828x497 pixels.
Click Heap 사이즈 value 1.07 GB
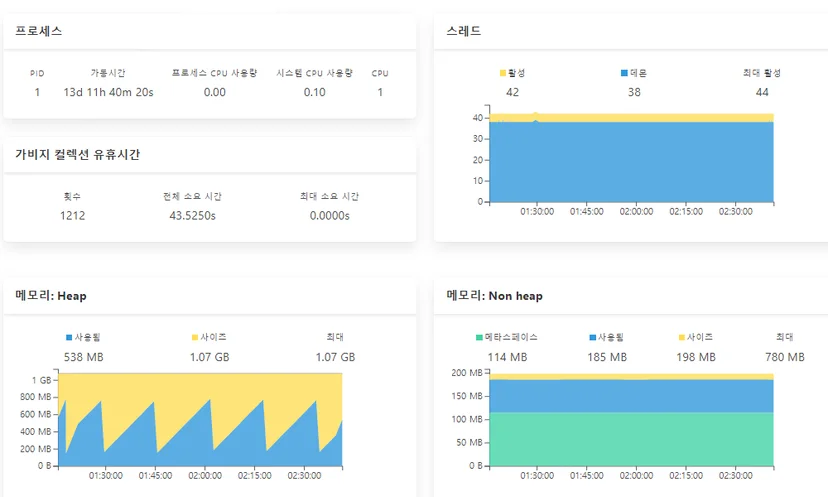click(210, 357)
